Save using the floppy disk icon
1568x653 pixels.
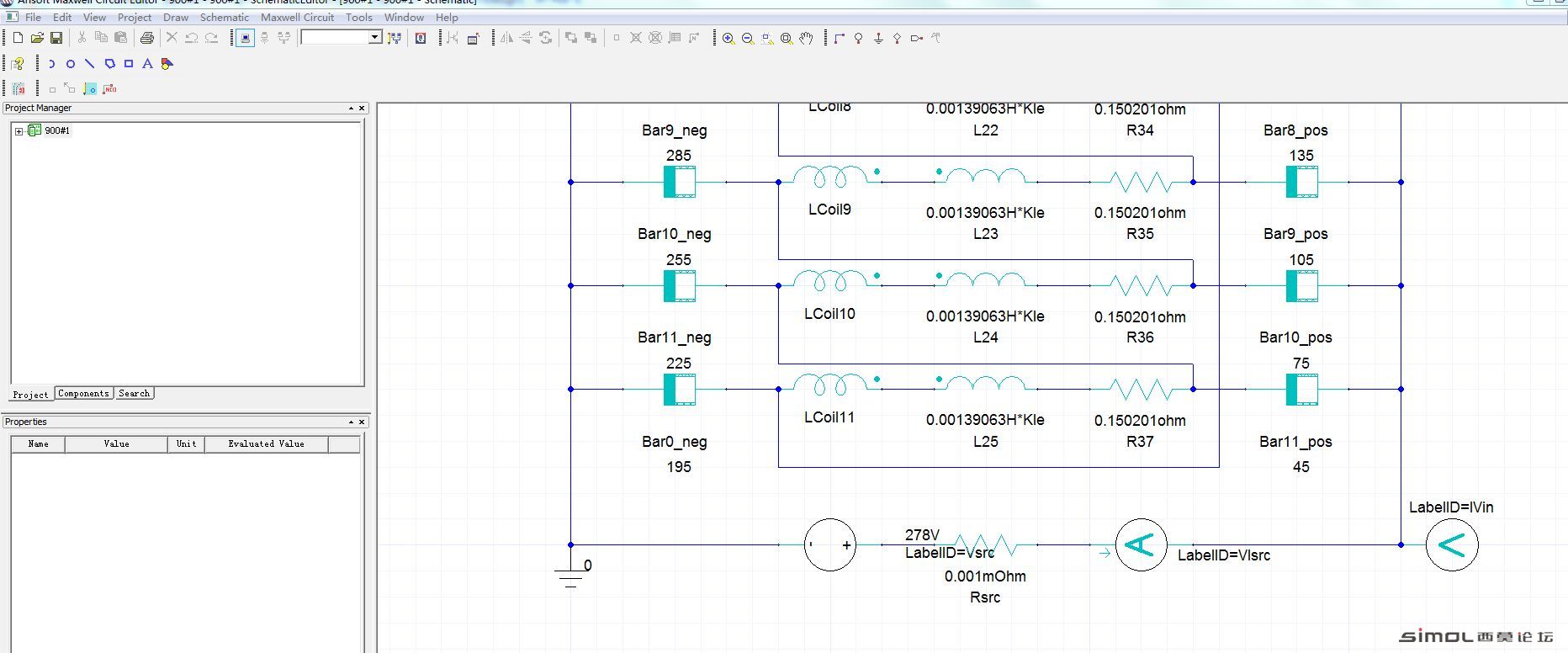coord(56,38)
